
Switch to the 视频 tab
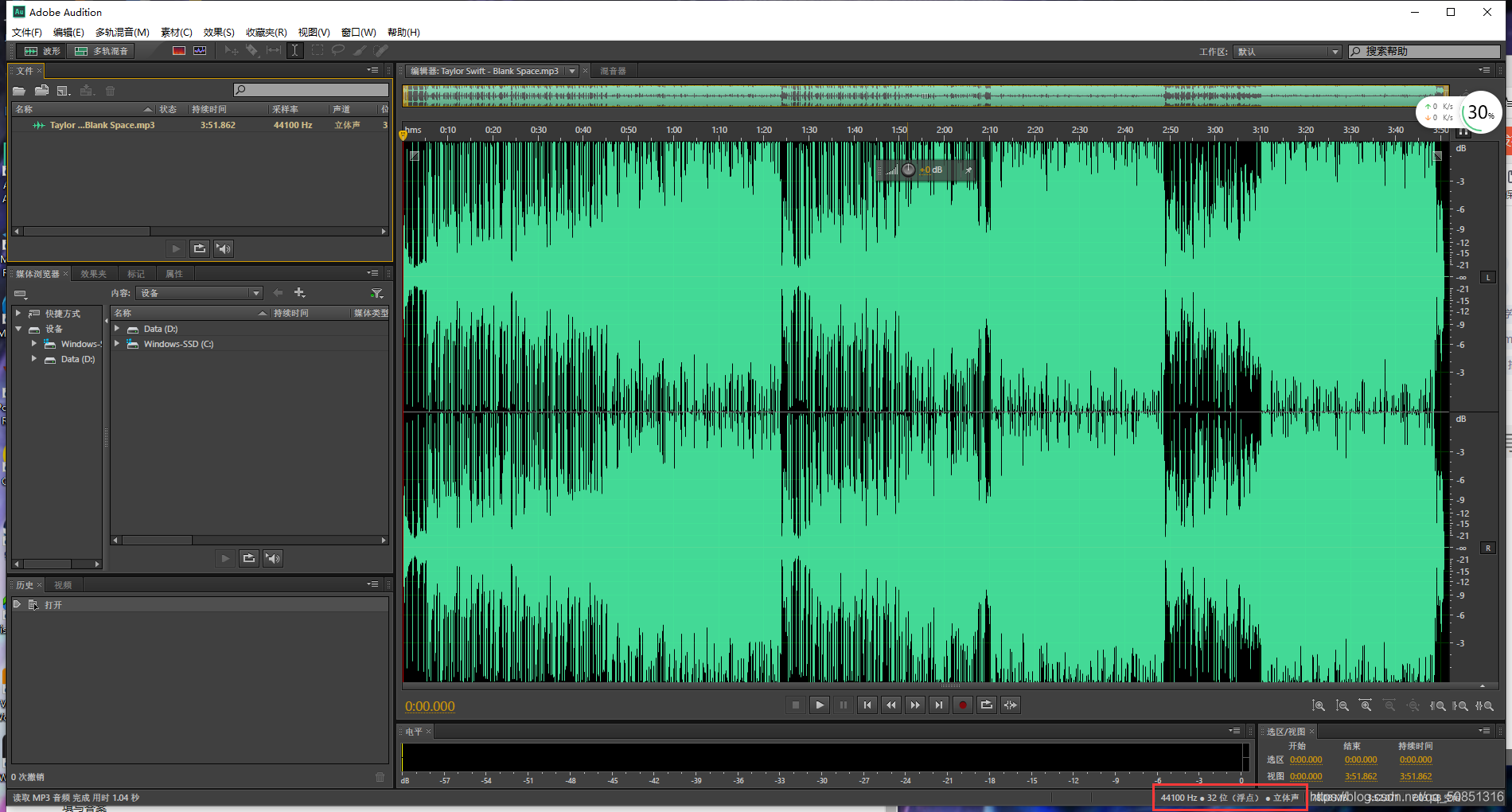click(x=63, y=585)
